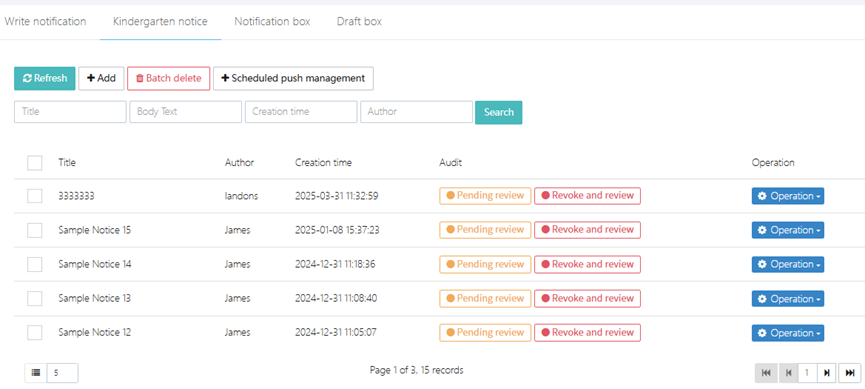Click the title Sample Notice 13
The image size is (865, 389).
(x=95, y=299)
